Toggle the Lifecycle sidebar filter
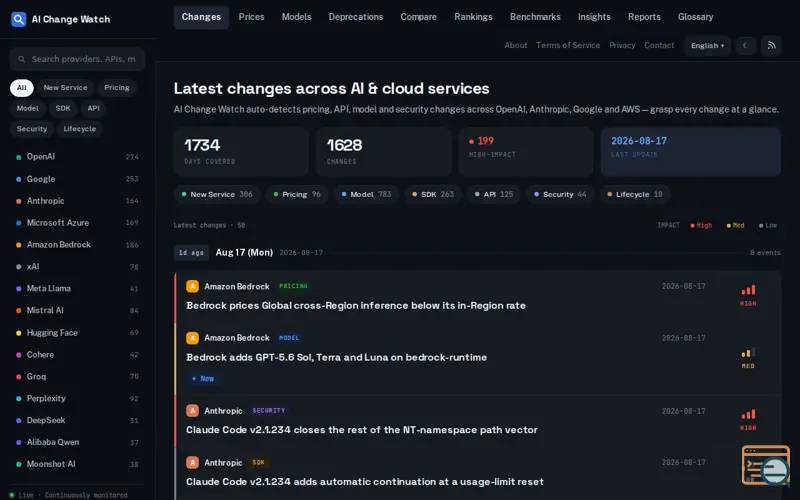Screen dimensions: 800x500 [x=80, y=129]
